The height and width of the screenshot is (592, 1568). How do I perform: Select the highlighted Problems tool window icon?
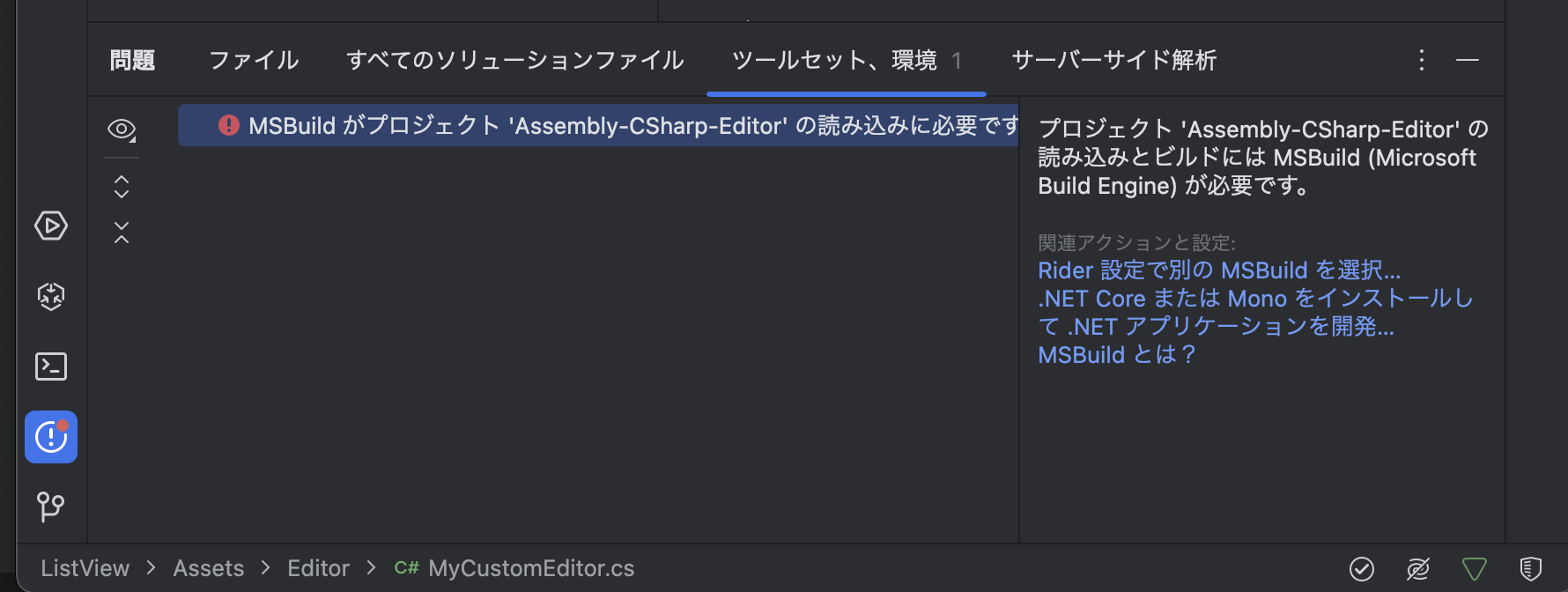pos(51,436)
